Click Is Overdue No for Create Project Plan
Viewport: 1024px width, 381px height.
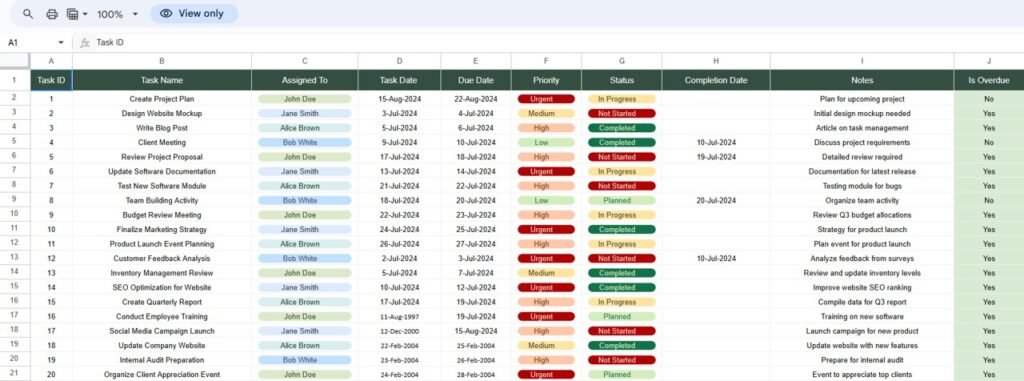click(x=989, y=99)
